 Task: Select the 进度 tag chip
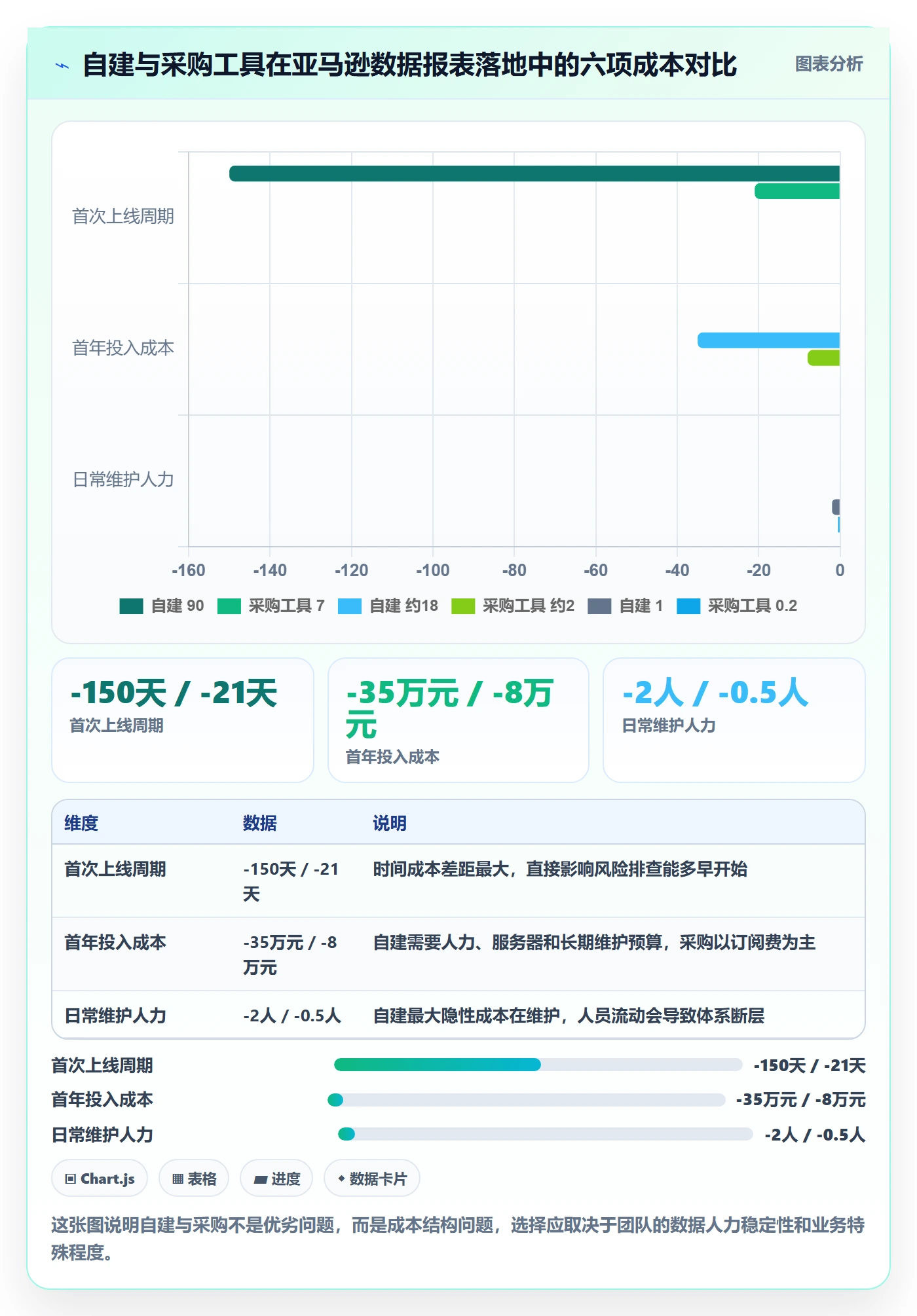point(276,1179)
